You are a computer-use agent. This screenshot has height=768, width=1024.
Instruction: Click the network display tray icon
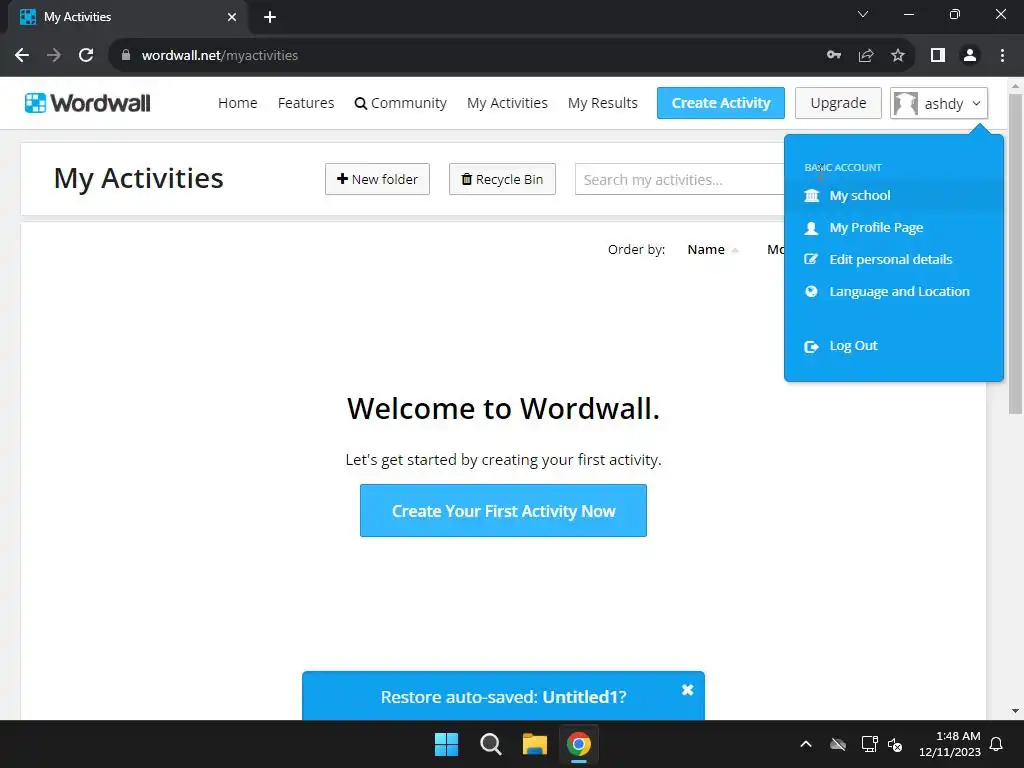[x=869, y=744]
